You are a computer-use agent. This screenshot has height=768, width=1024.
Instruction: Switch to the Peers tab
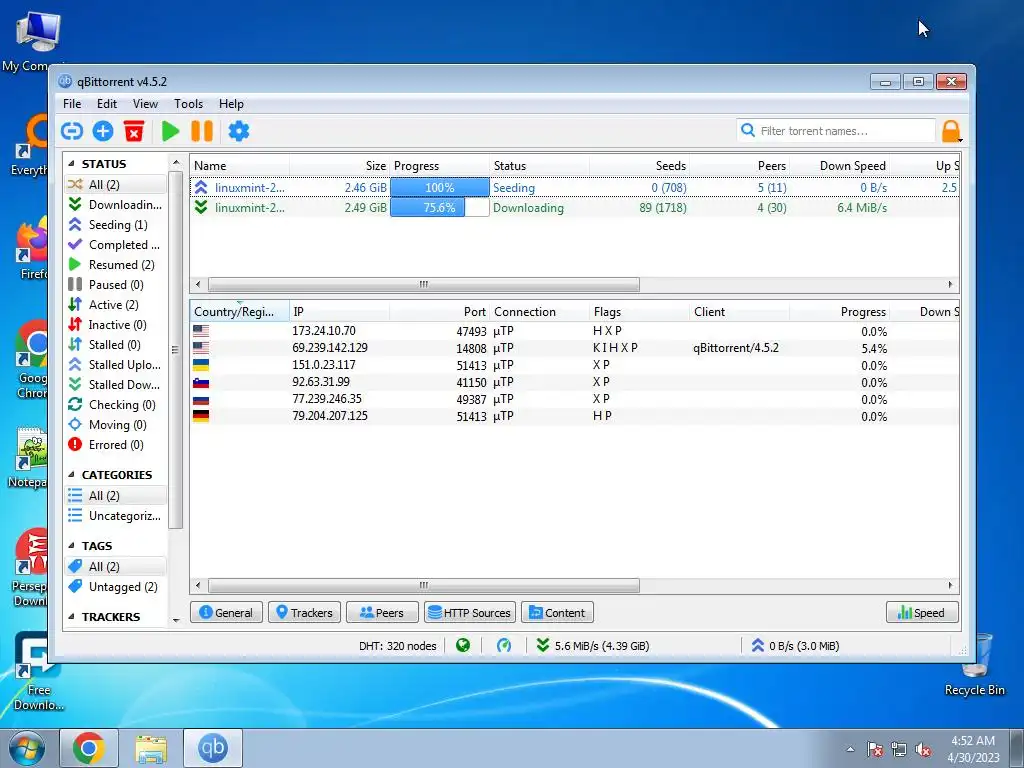[382, 613]
